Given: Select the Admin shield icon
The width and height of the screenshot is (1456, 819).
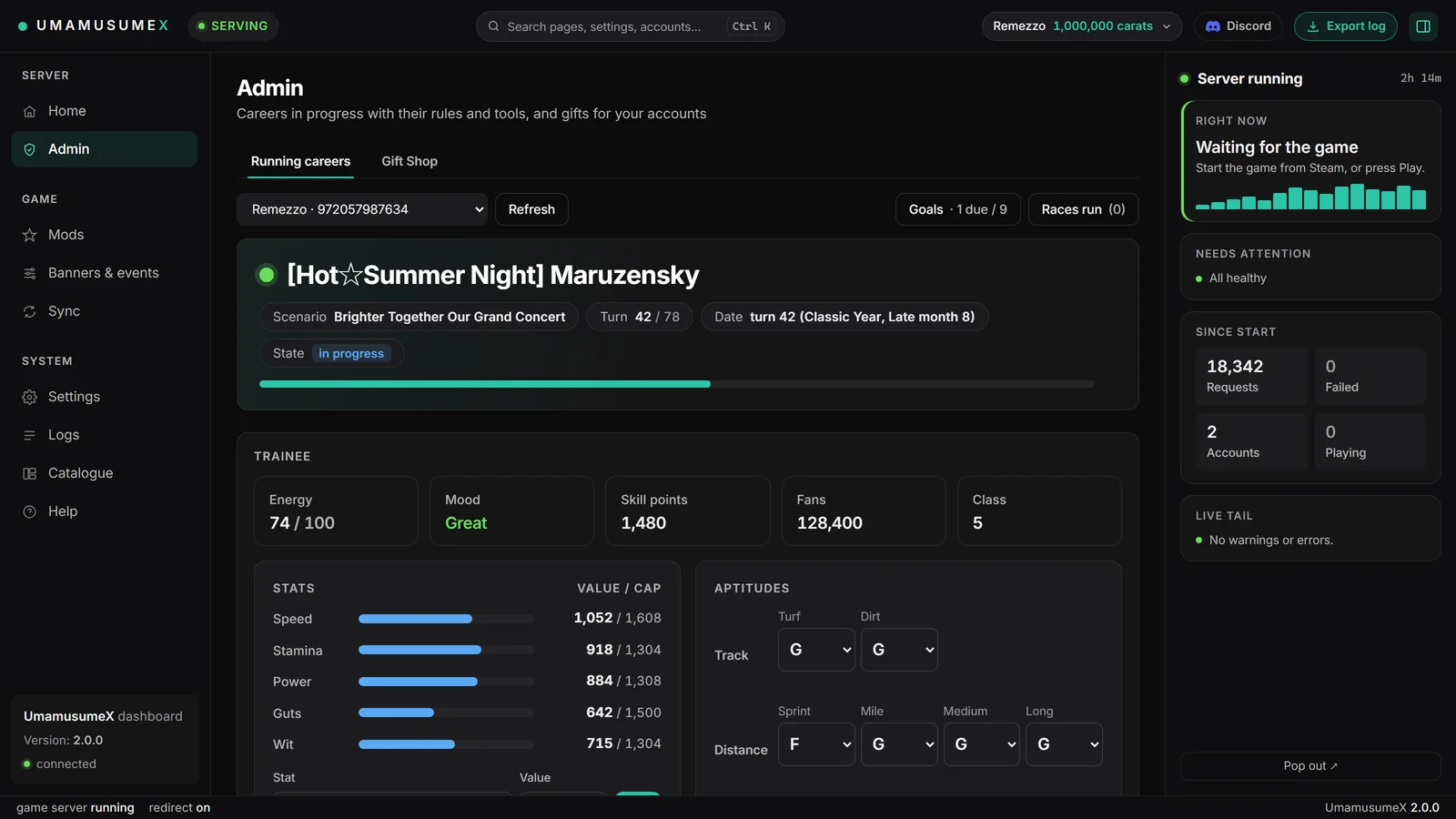Looking at the screenshot, I should click(x=30, y=149).
